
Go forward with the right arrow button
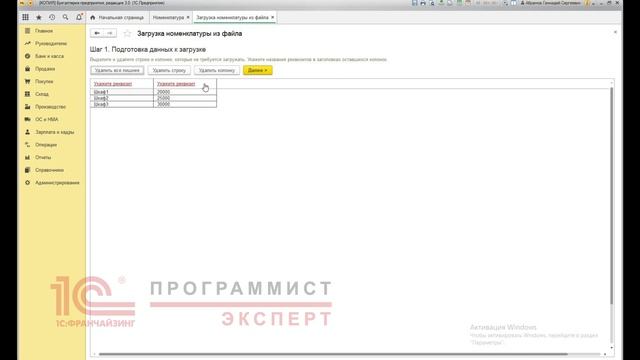point(110,33)
